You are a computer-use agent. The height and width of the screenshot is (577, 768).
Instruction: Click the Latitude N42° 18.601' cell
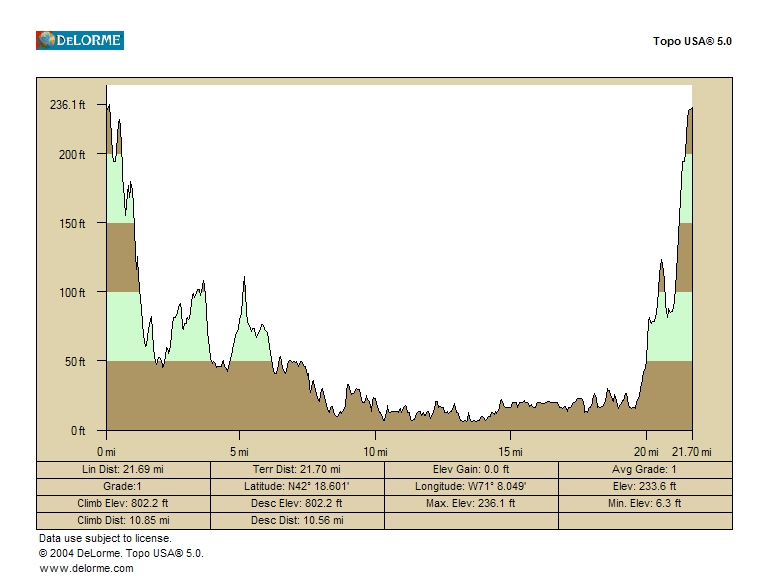(x=297, y=486)
